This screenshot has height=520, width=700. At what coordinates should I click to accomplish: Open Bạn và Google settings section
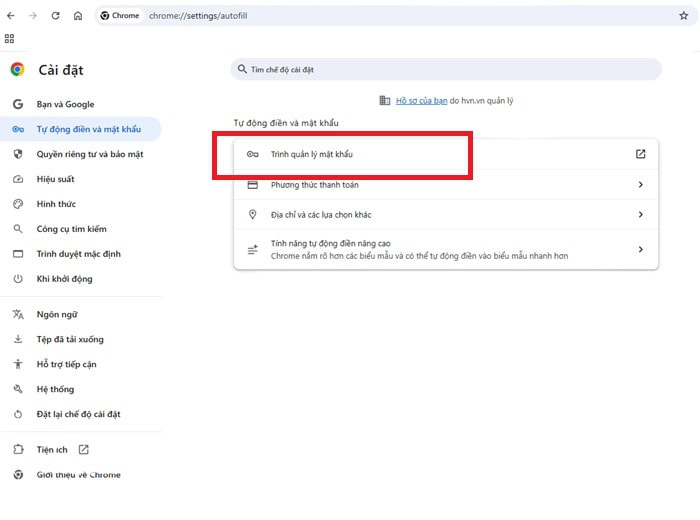[65, 104]
